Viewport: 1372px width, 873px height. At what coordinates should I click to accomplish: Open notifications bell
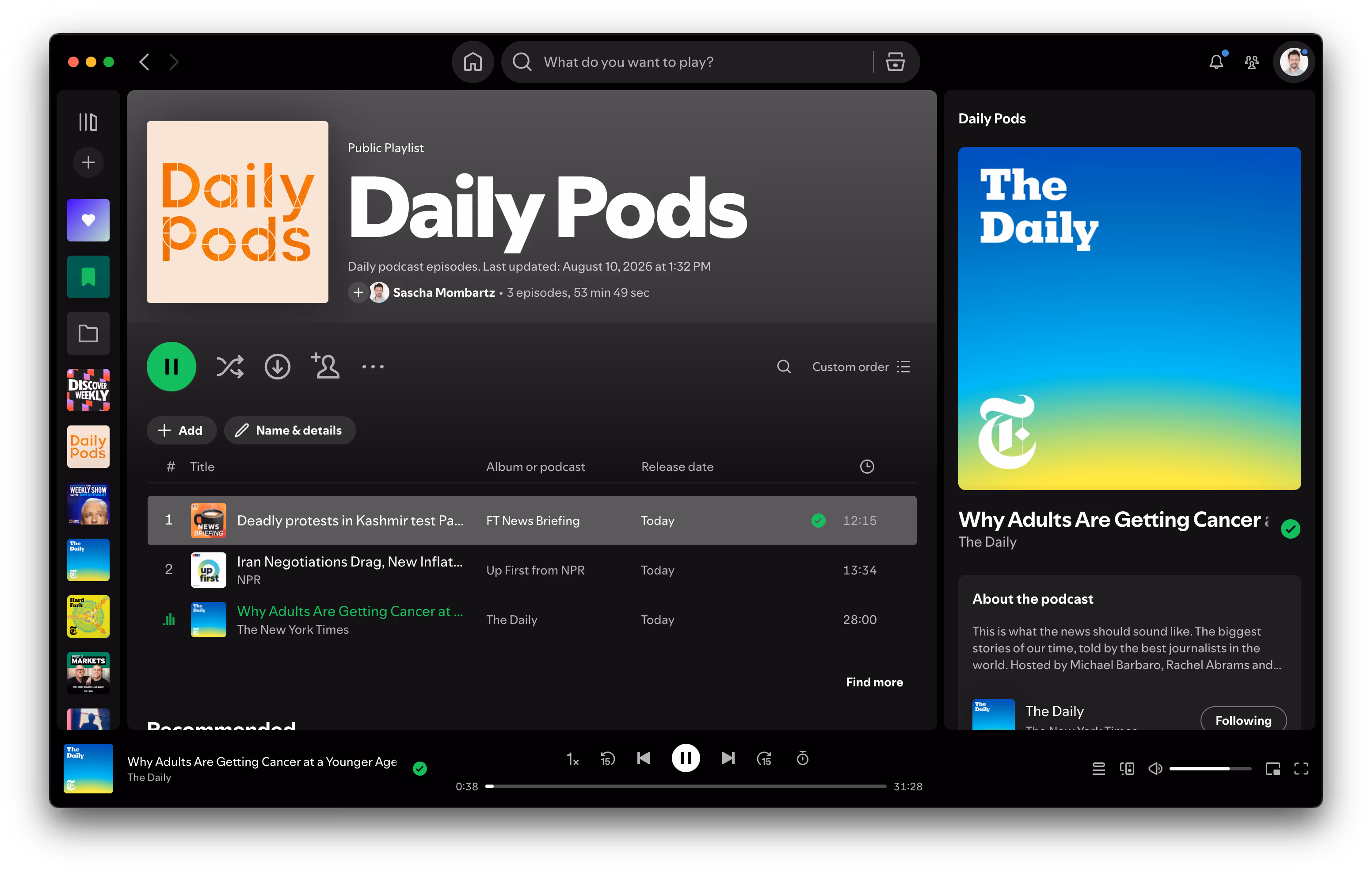click(x=1216, y=61)
